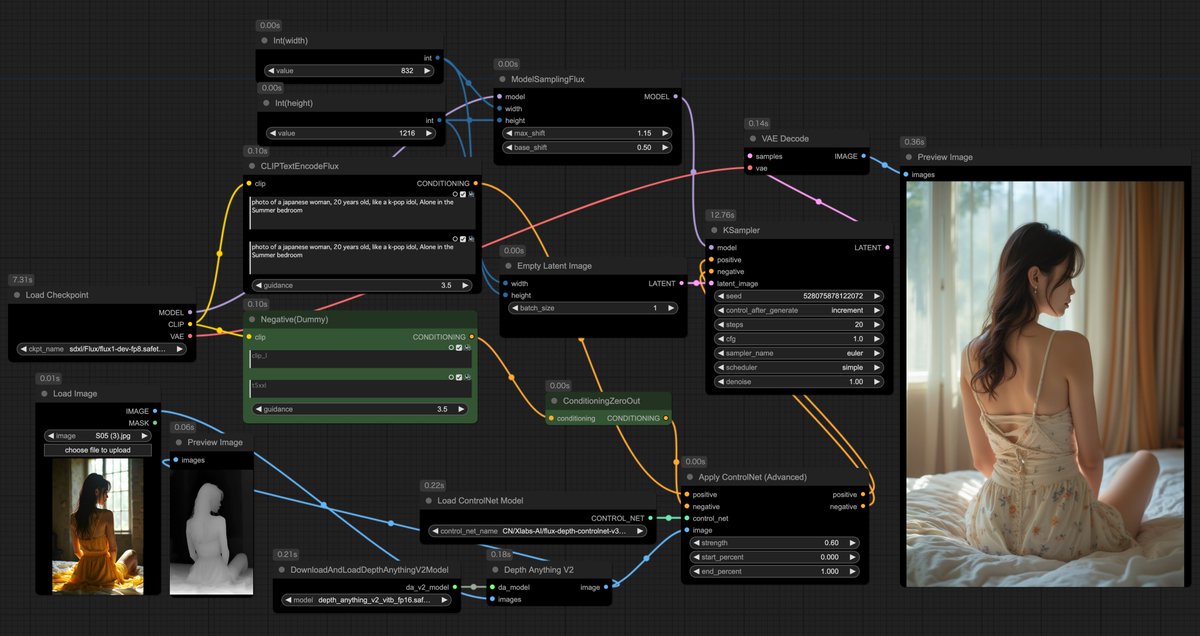Collapse the CLIPTextEncodeFlux node using its title dot
1200x636 pixels.
tap(252, 166)
